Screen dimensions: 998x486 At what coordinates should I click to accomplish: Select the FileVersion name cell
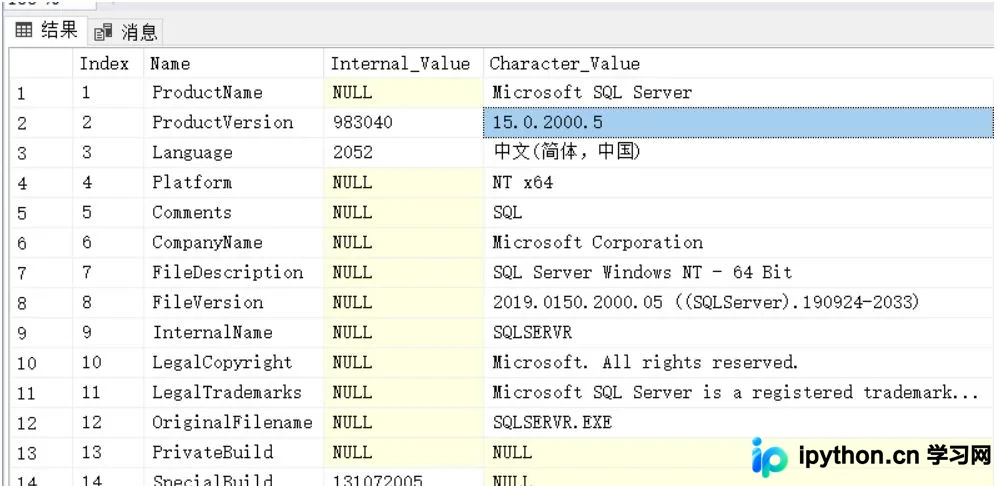234,302
